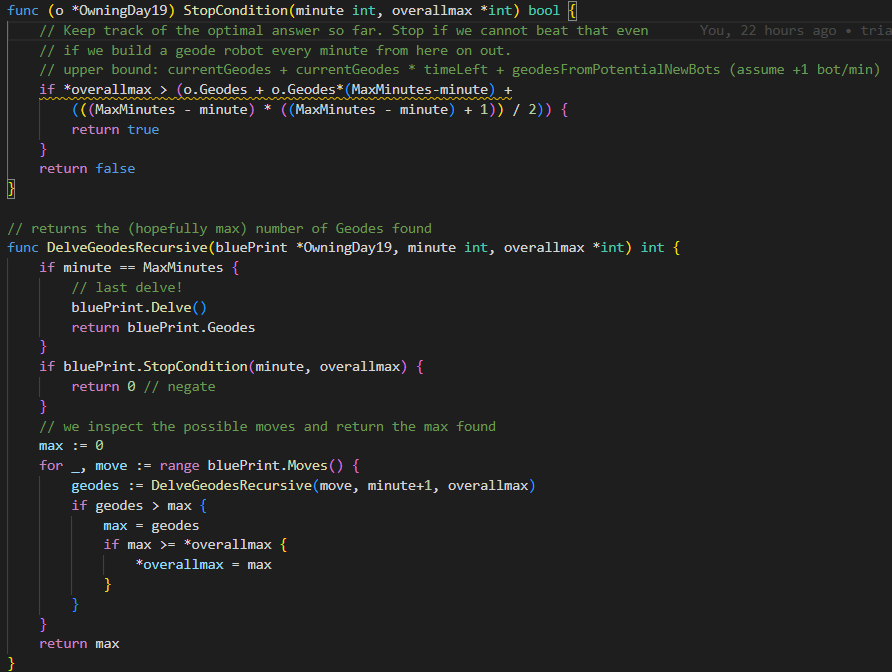The width and height of the screenshot is (892, 672).
Task: Click the 'if geodes > max' condition
Action: point(131,506)
